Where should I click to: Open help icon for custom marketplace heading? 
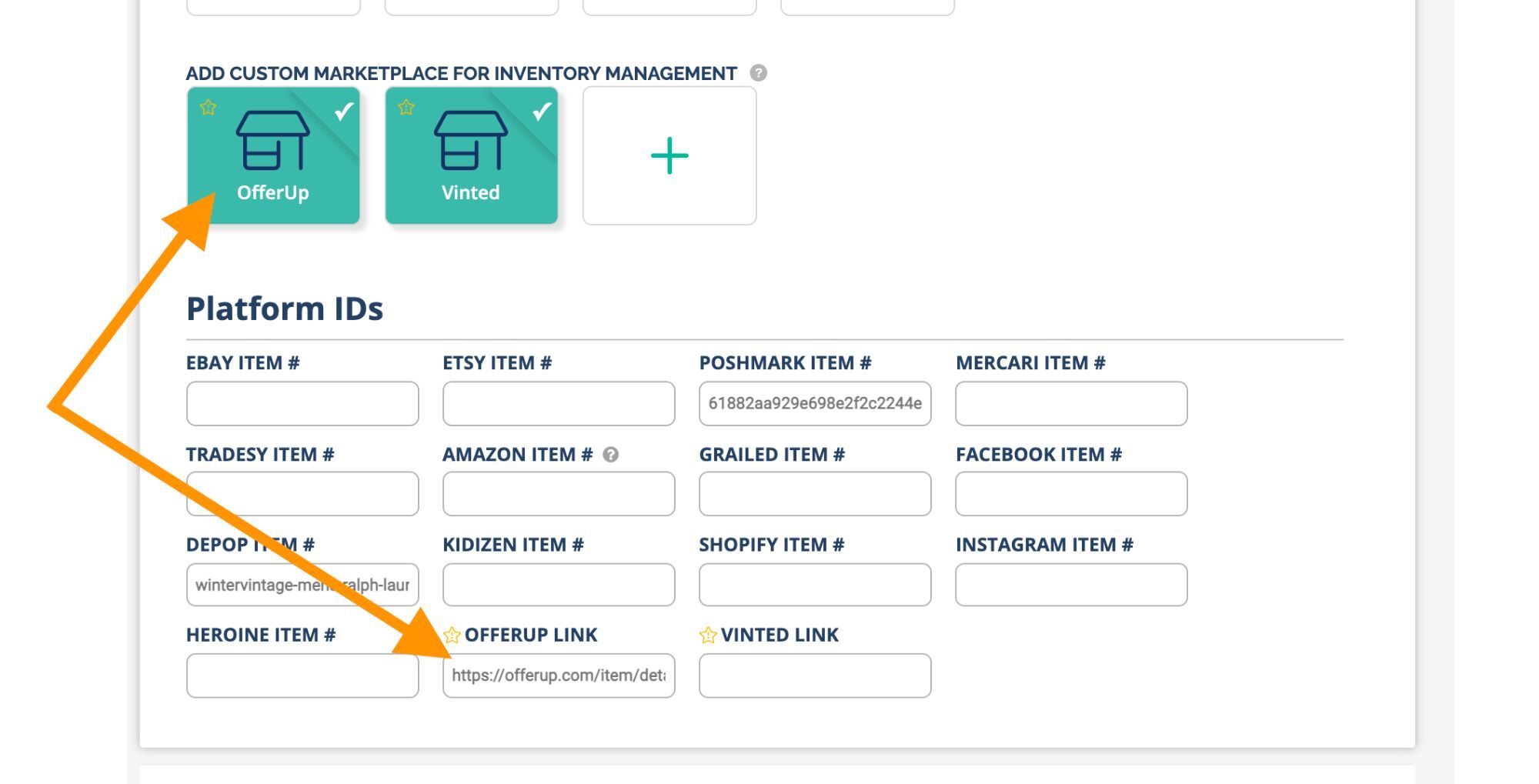tap(758, 73)
